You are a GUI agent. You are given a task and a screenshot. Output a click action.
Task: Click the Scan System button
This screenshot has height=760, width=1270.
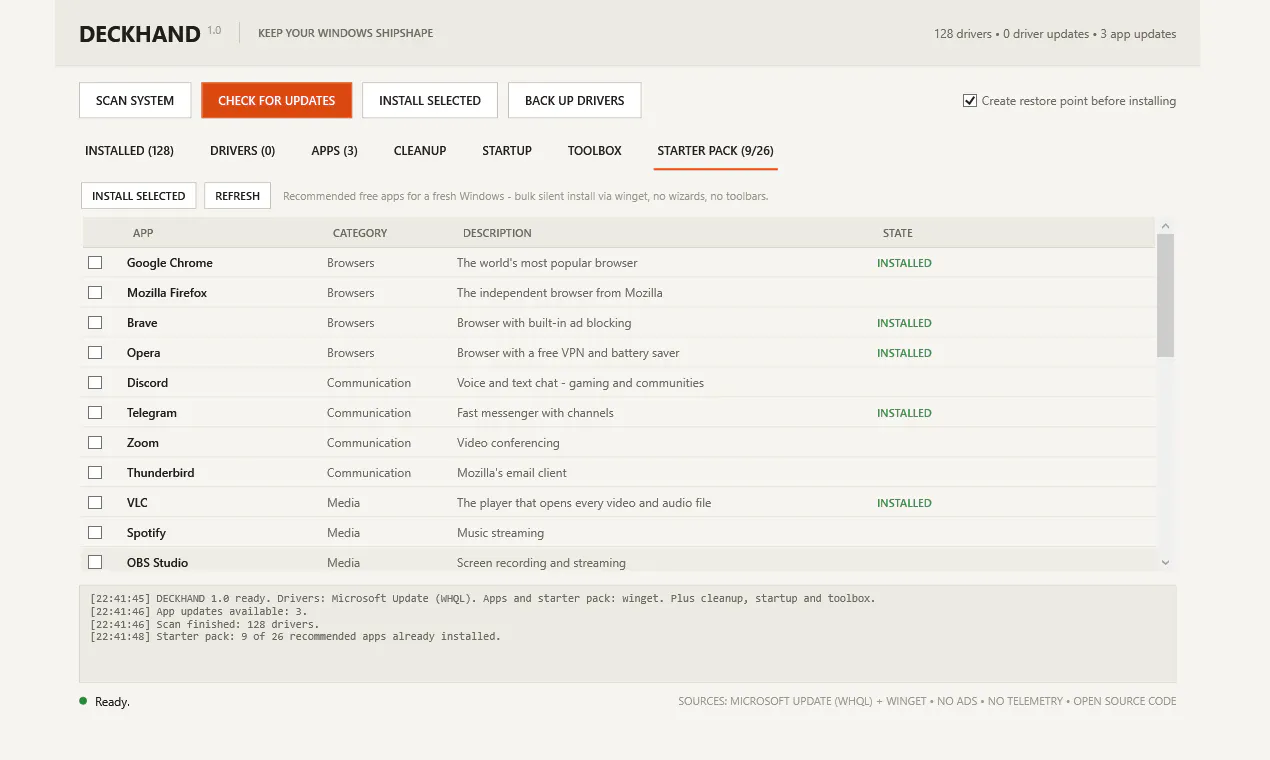(135, 100)
